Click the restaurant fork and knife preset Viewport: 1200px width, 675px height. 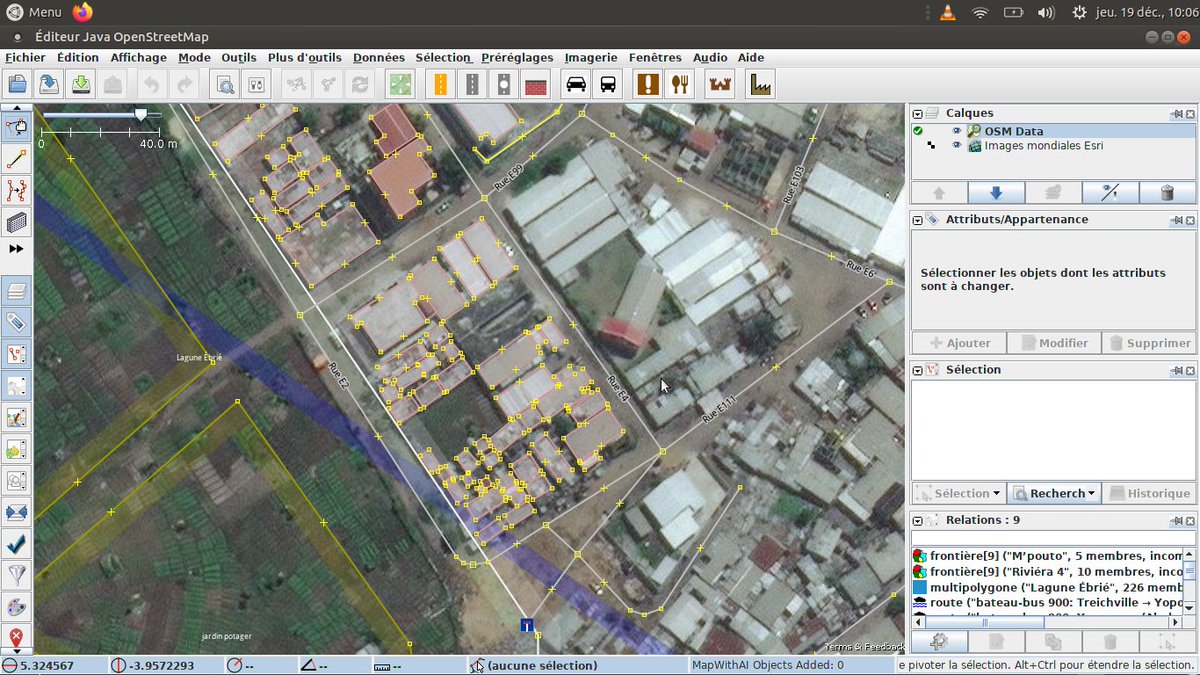tap(681, 85)
